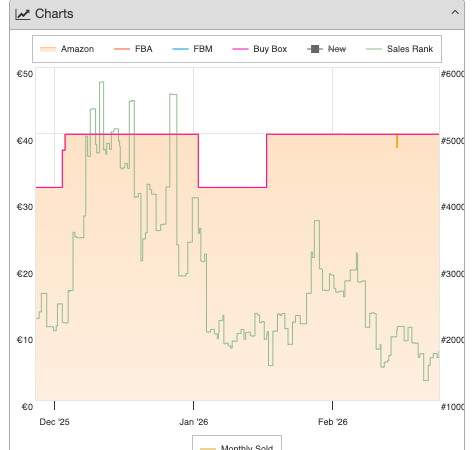
Task: Toggle the Amazon legend series
Action: (67, 49)
